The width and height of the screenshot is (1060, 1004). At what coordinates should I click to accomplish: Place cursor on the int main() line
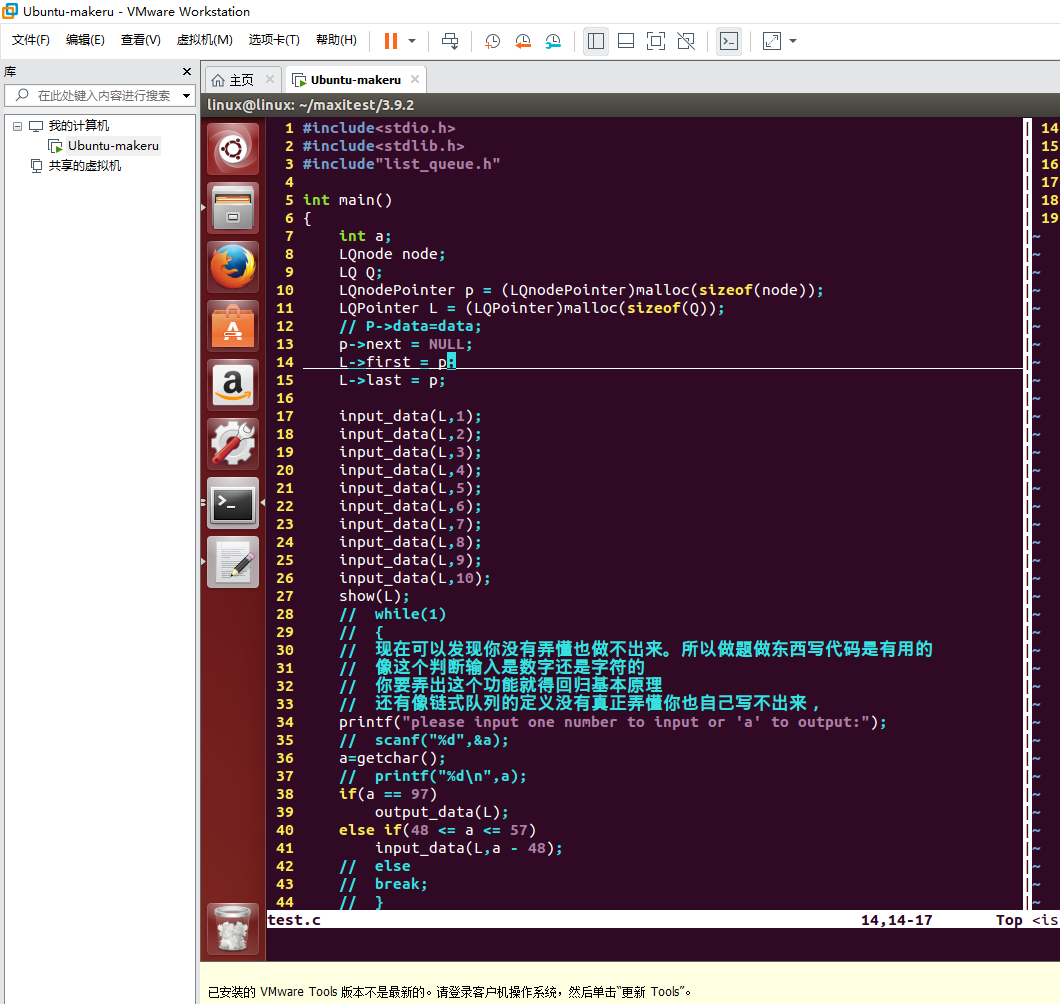(x=347, y=200)
